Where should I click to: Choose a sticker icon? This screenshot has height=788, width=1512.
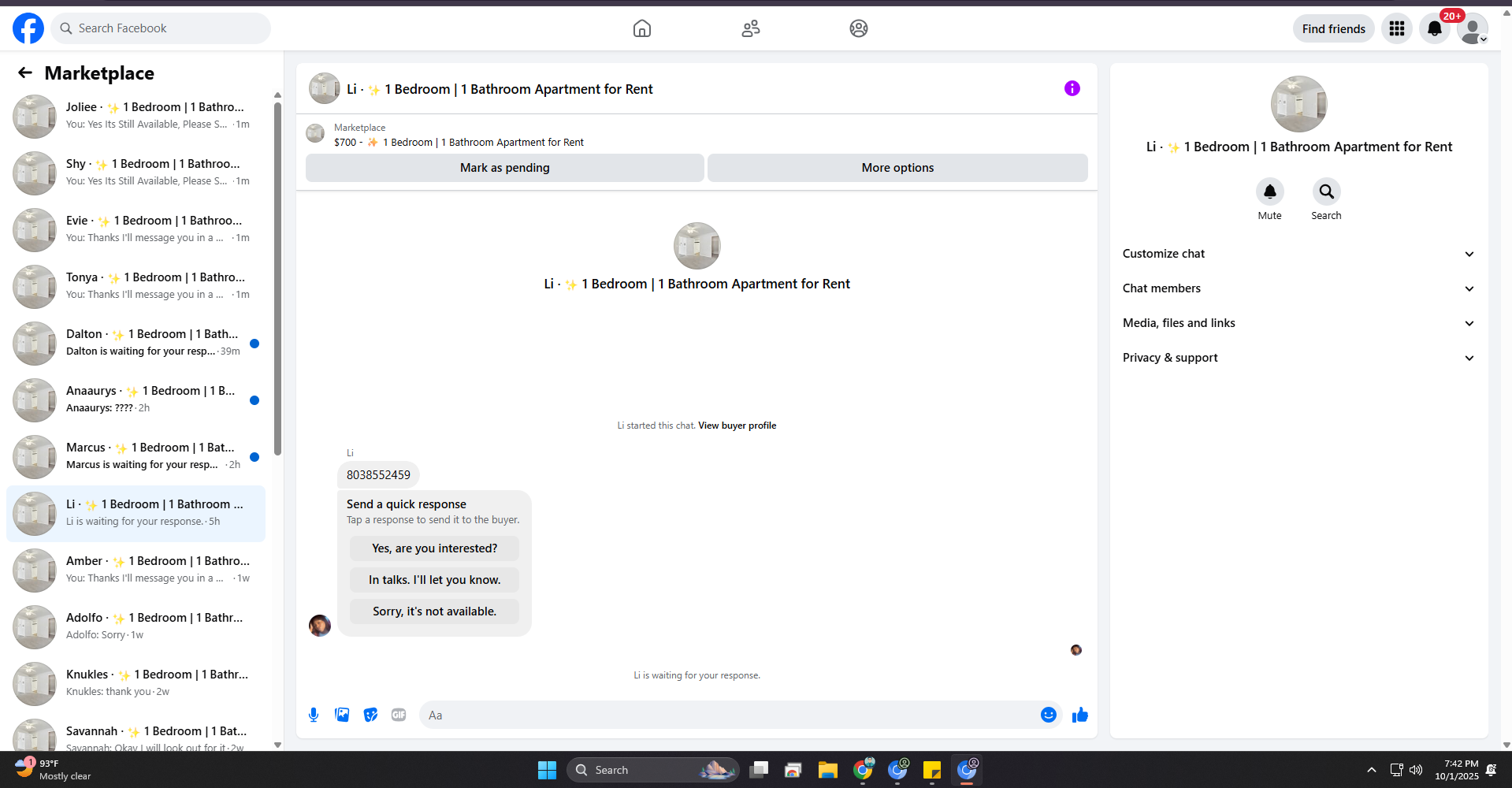point(370,715)
